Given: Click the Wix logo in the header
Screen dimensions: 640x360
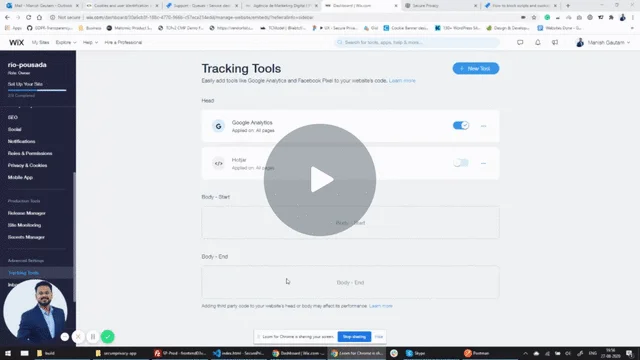Looking at the screenshot, I should [17, 42].
